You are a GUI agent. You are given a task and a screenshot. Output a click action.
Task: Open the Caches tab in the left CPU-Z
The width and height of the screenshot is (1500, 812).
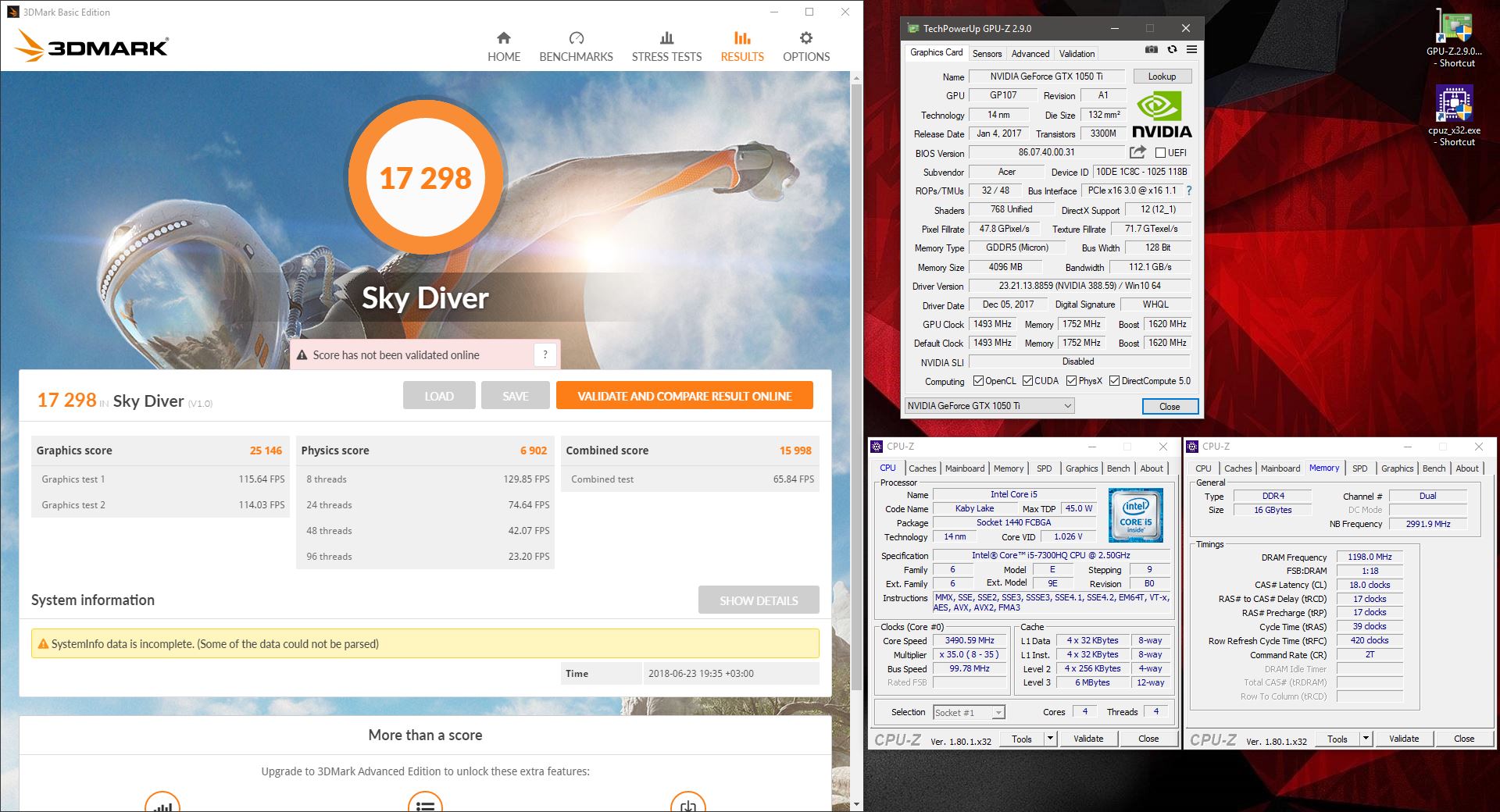pyautogui.click(x=922, y=468)
